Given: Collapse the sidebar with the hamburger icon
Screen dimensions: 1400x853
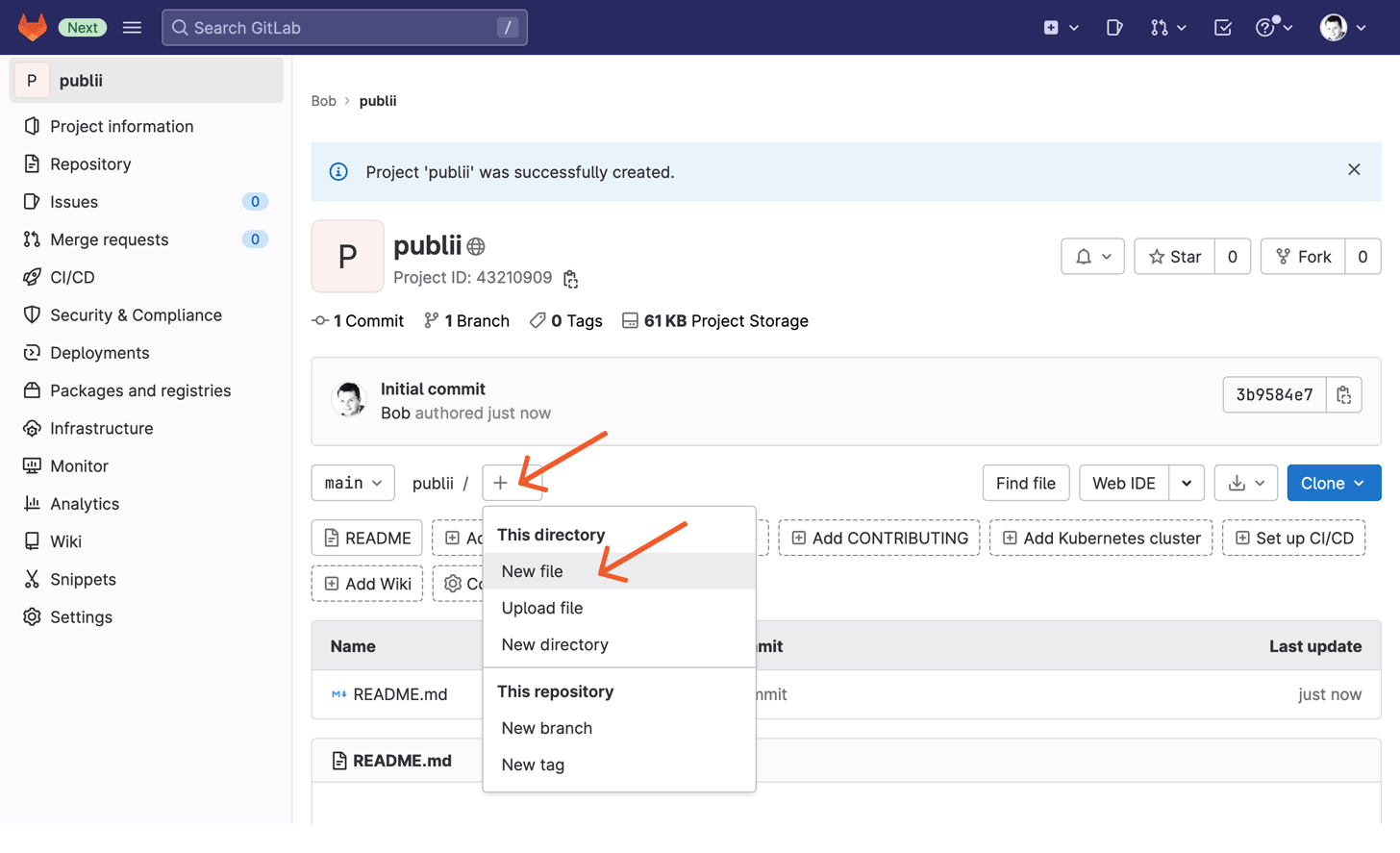Looking at the screenshot, I should pos(132,27).
